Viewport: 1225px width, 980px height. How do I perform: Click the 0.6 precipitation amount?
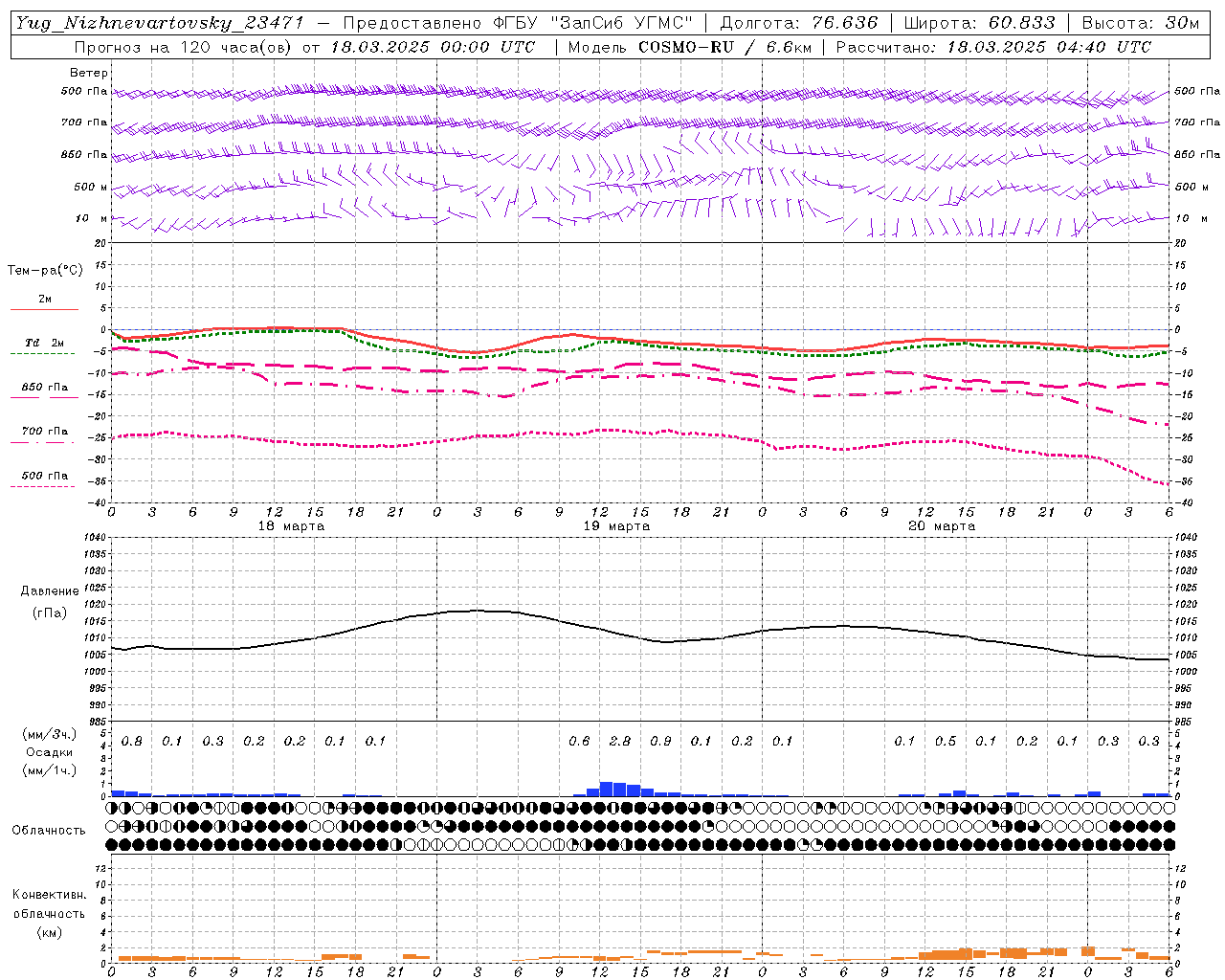(x=579, y=741)
